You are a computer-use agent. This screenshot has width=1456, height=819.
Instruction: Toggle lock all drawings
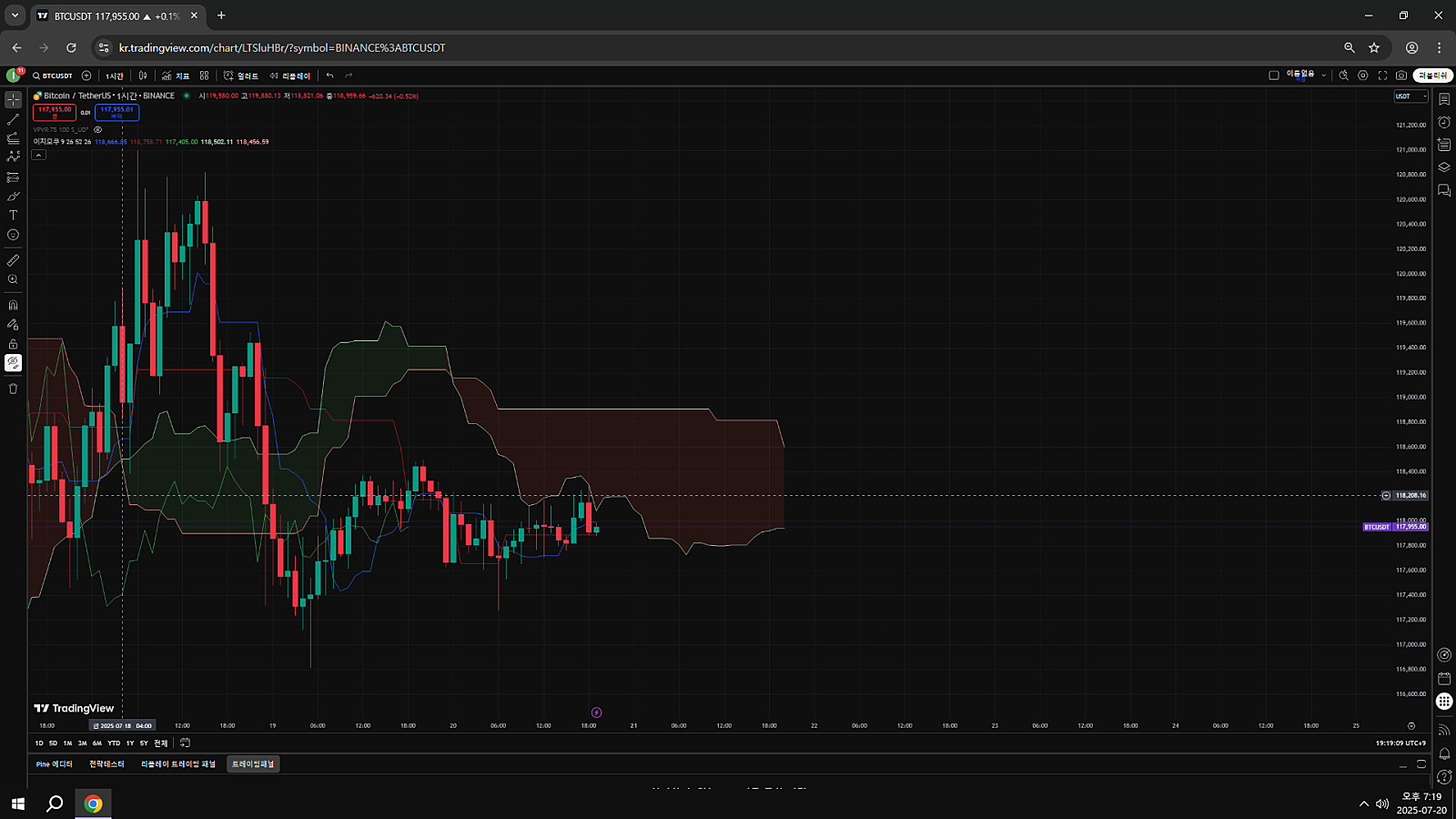point(13,344)
